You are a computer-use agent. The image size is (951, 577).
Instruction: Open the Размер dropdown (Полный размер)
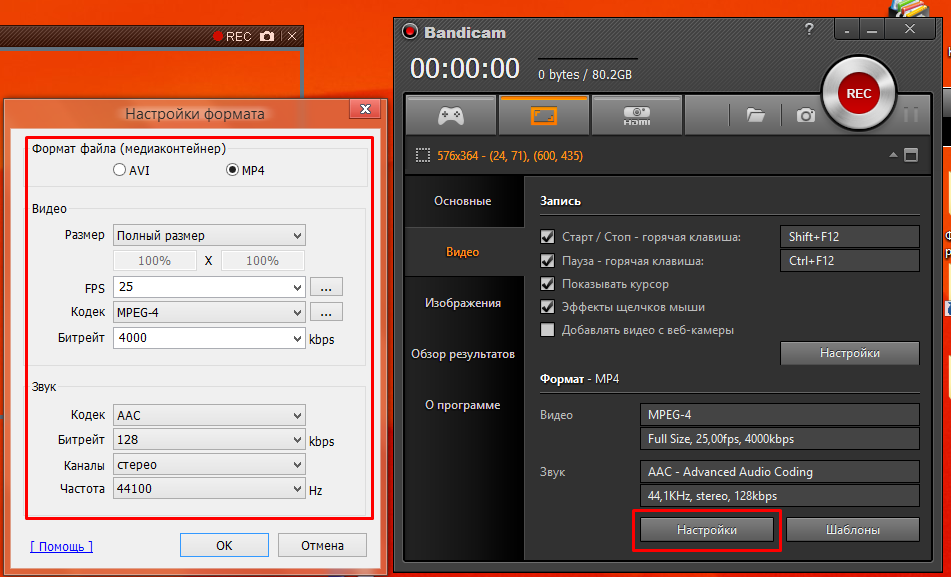pos(209,235)
